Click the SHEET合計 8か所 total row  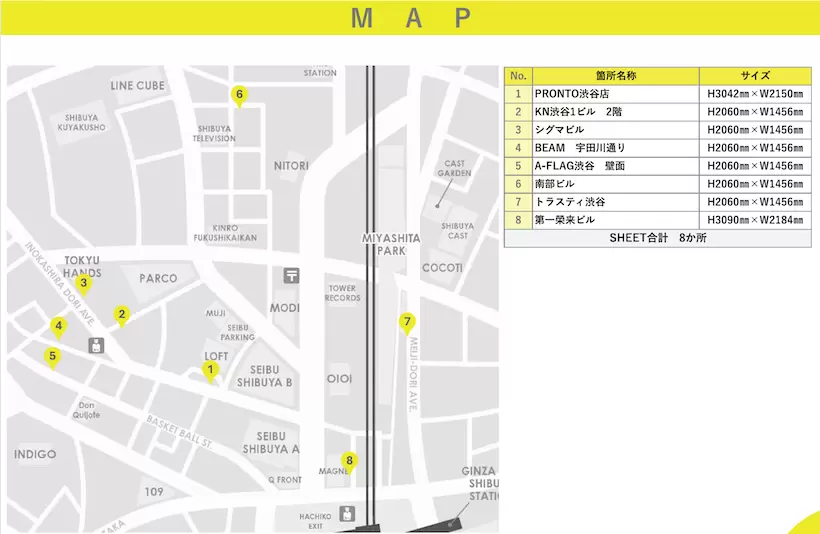pyautogui.click(x=657, y=238)
